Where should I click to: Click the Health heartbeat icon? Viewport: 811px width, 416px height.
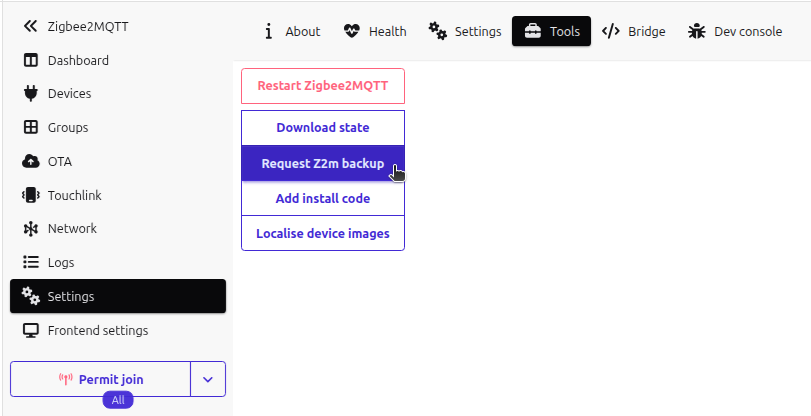[351, 32]
